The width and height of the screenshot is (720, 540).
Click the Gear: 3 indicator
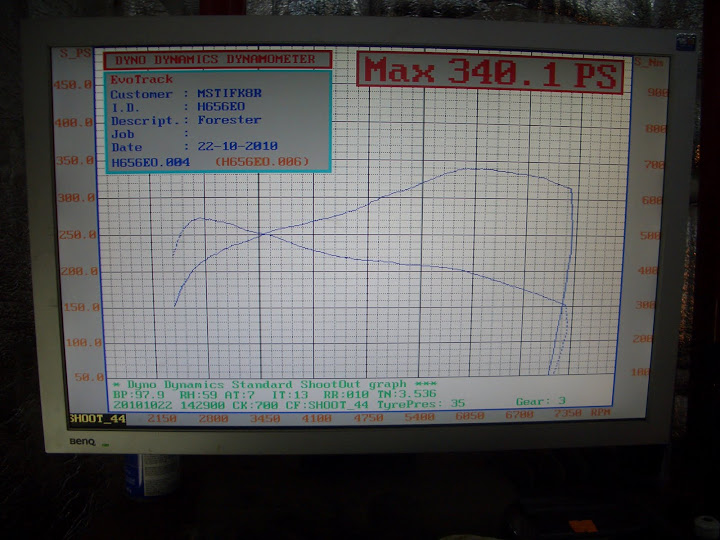(x=540, y=401)
